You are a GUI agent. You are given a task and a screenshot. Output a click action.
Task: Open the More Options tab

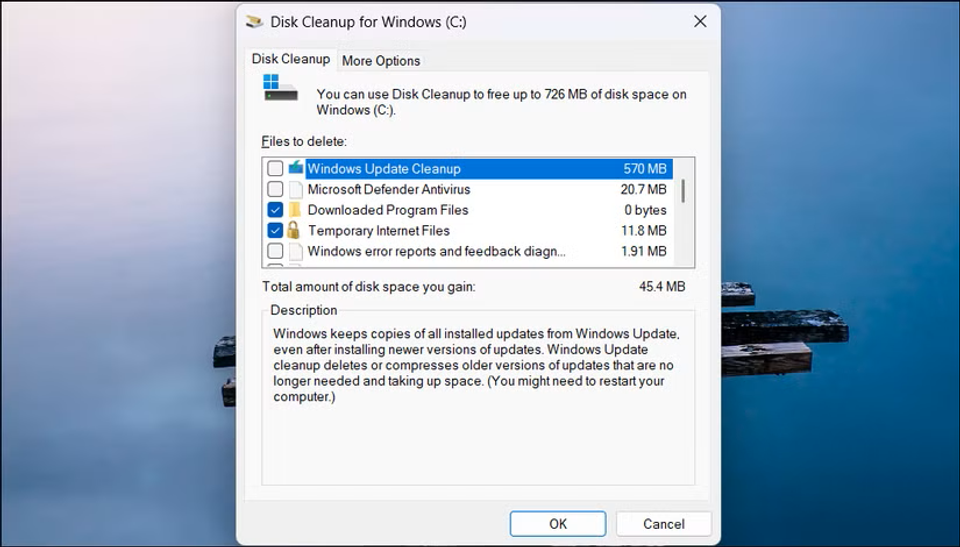pos(381,61)
